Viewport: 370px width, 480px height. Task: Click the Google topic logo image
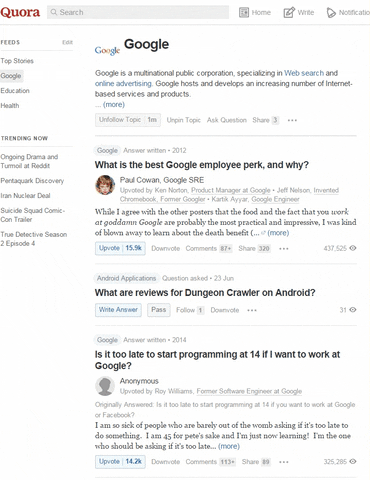point(107,50)
